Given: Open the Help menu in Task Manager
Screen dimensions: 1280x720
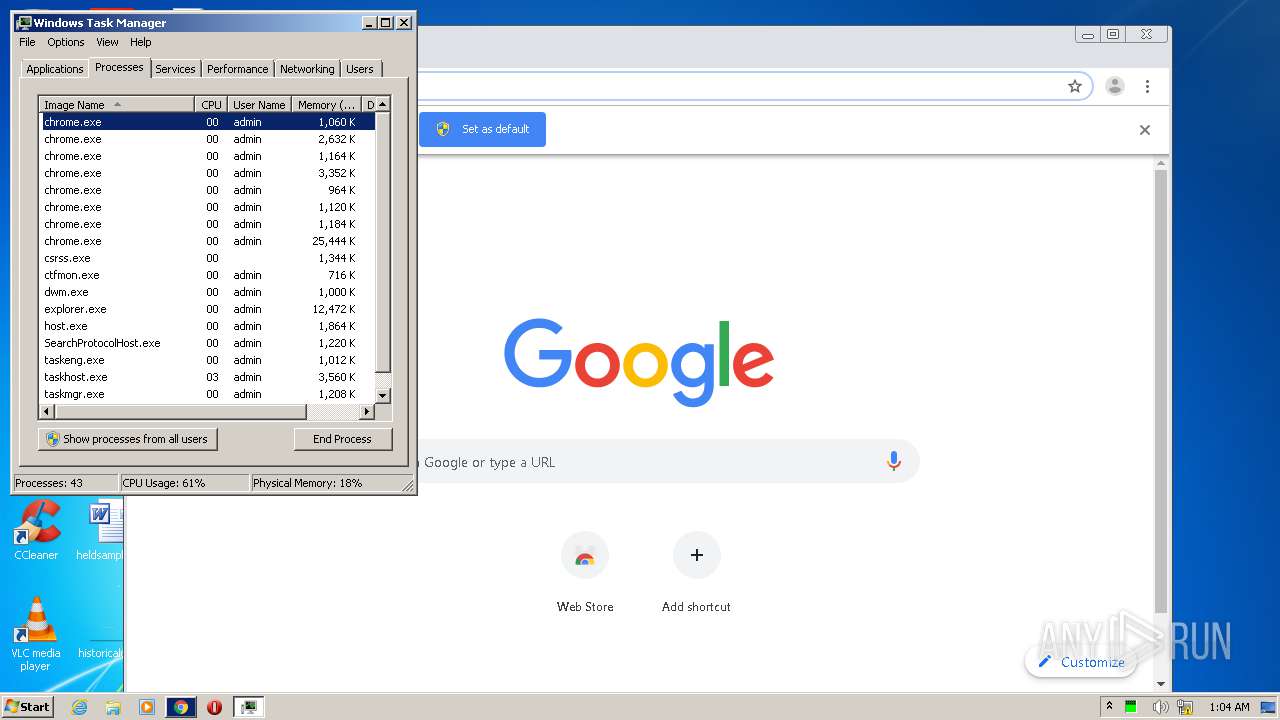Looking at the screenshot, I should [x=141, y=42].
